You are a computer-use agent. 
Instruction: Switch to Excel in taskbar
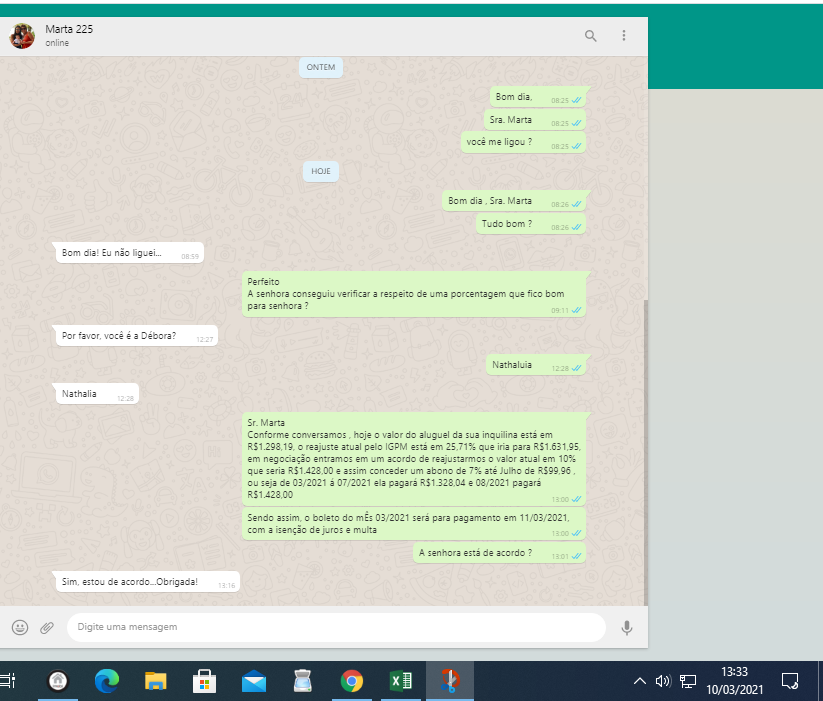pyautogui.click(x=401, y=681)
